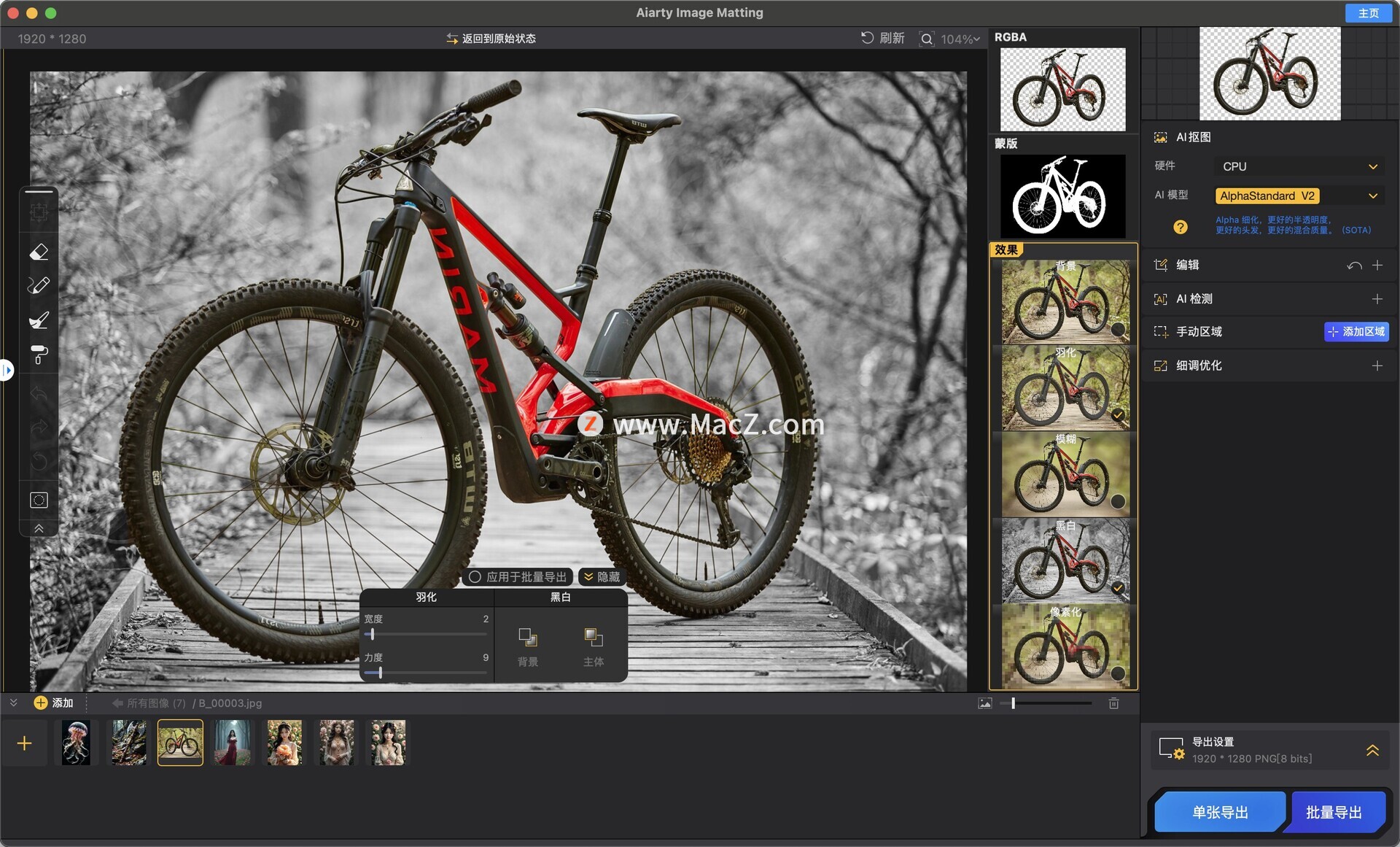Open the AI 模型 AlphaStandard V2 dropdown
Screen dimensions: 1400x847
click(1299, 196)
